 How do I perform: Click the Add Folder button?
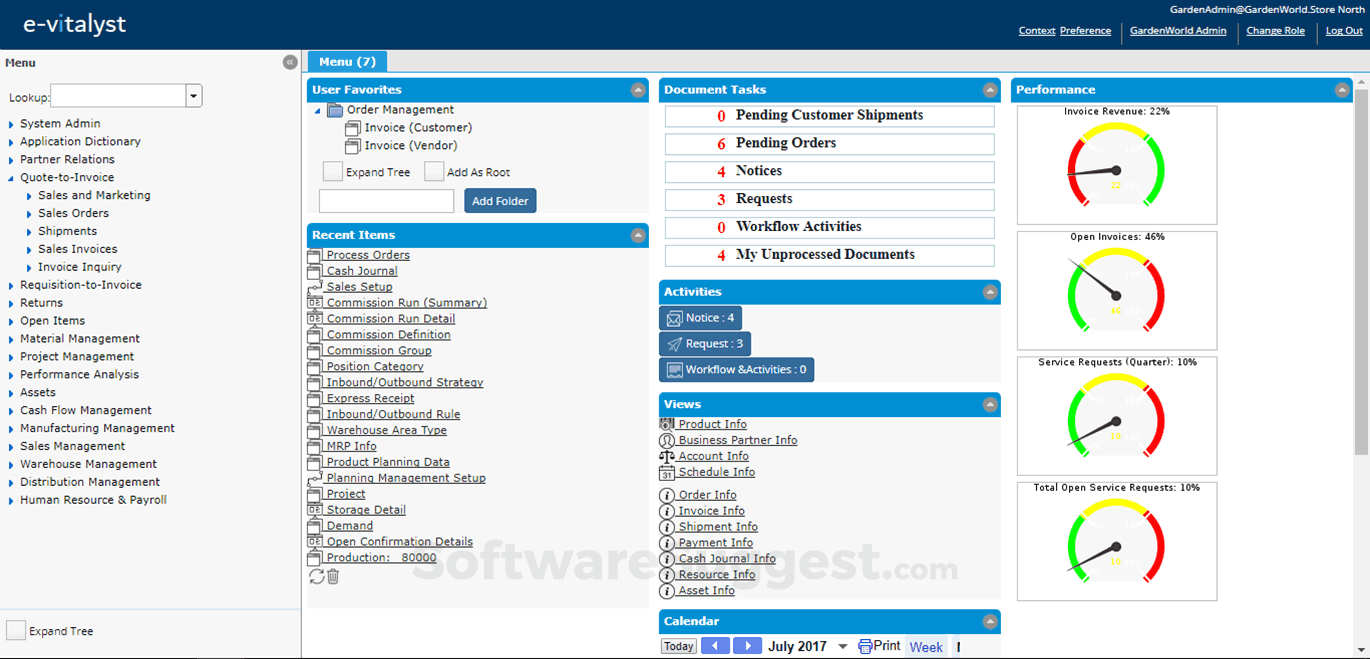pyautogui.click(x=500, y=200)
